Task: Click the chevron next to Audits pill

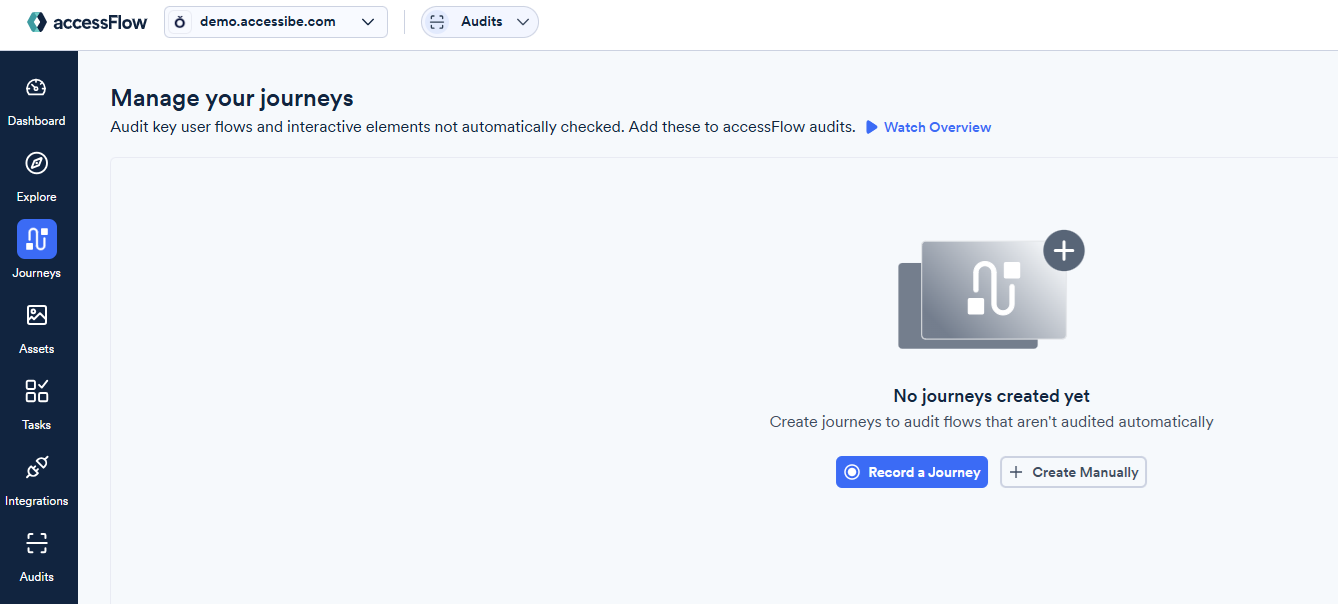Action: click(523, 22)
